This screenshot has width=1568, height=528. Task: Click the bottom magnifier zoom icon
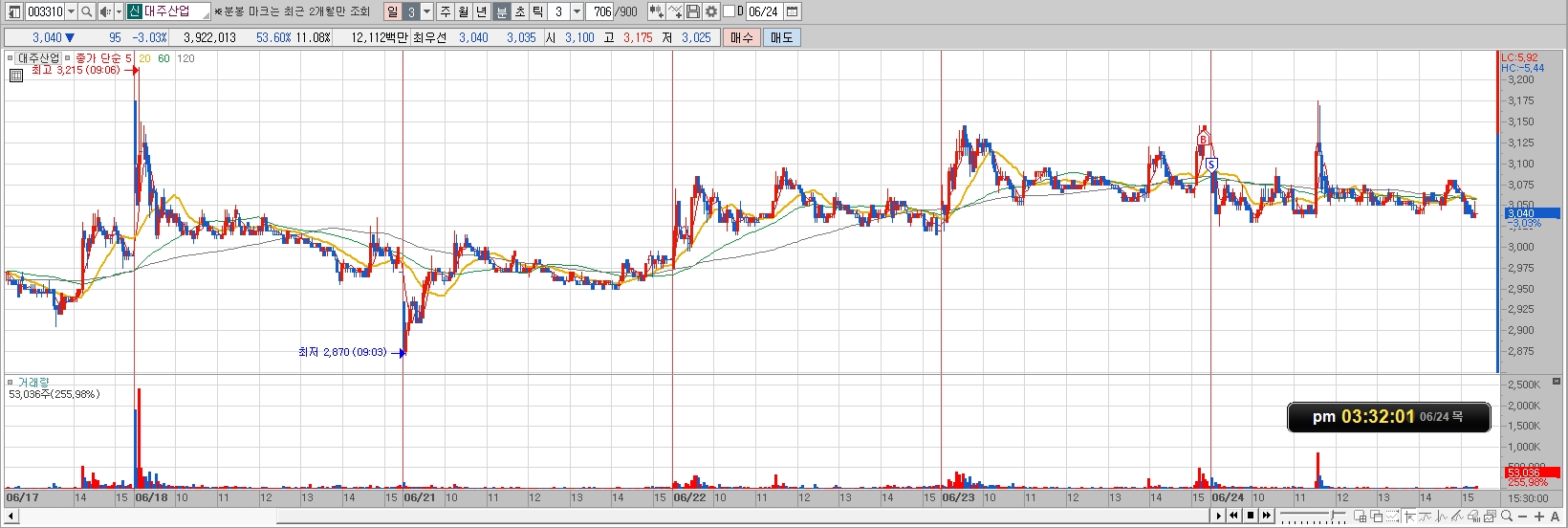[x=1507, y=516]
